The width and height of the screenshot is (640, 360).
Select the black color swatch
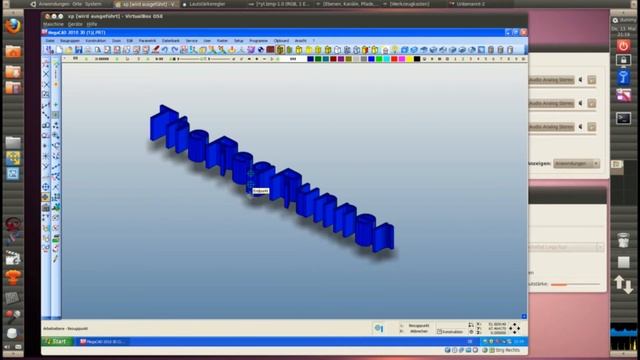417,59
